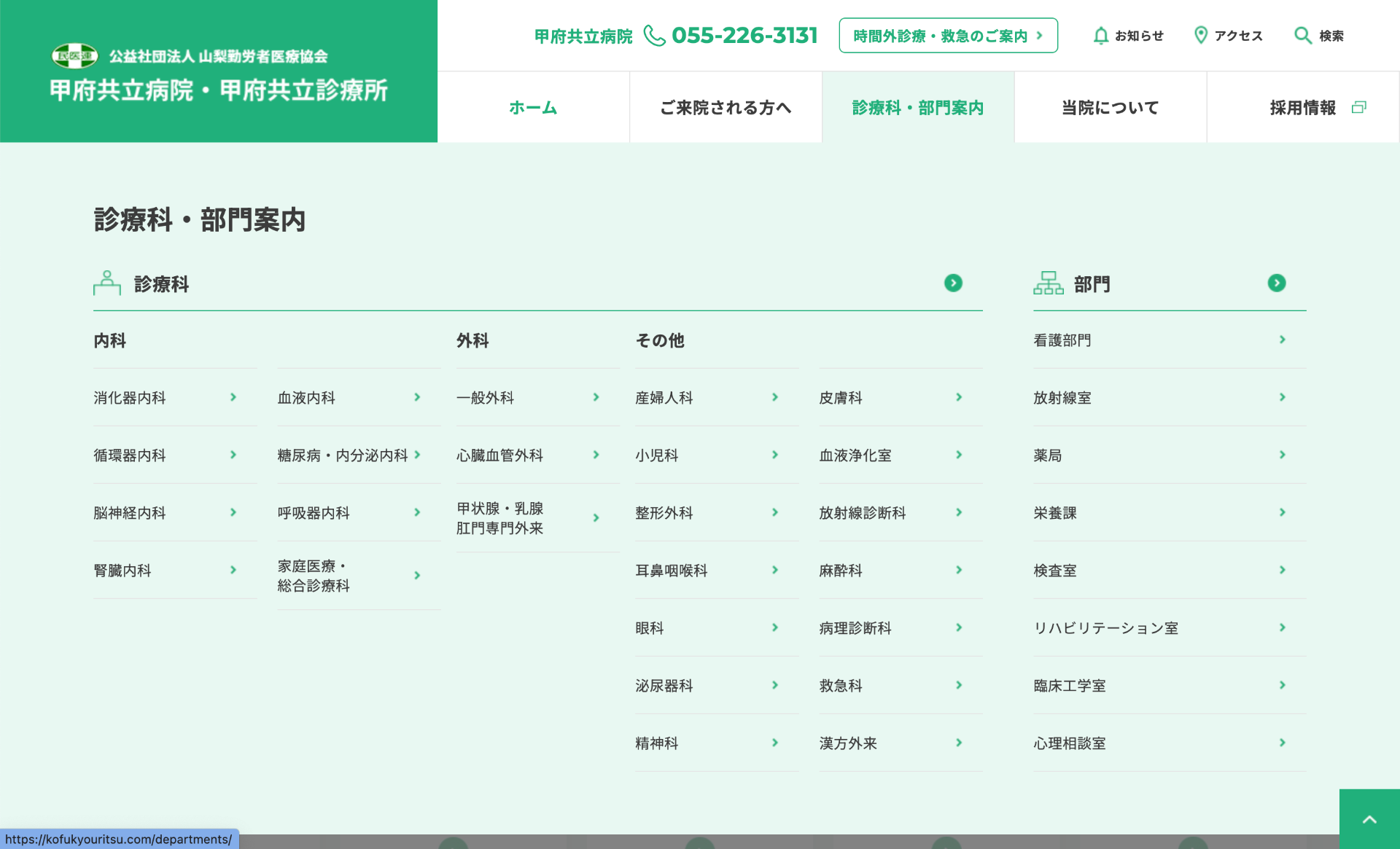Select 当院について navigation item
1400x849 pixels.
pos(1110,108)
